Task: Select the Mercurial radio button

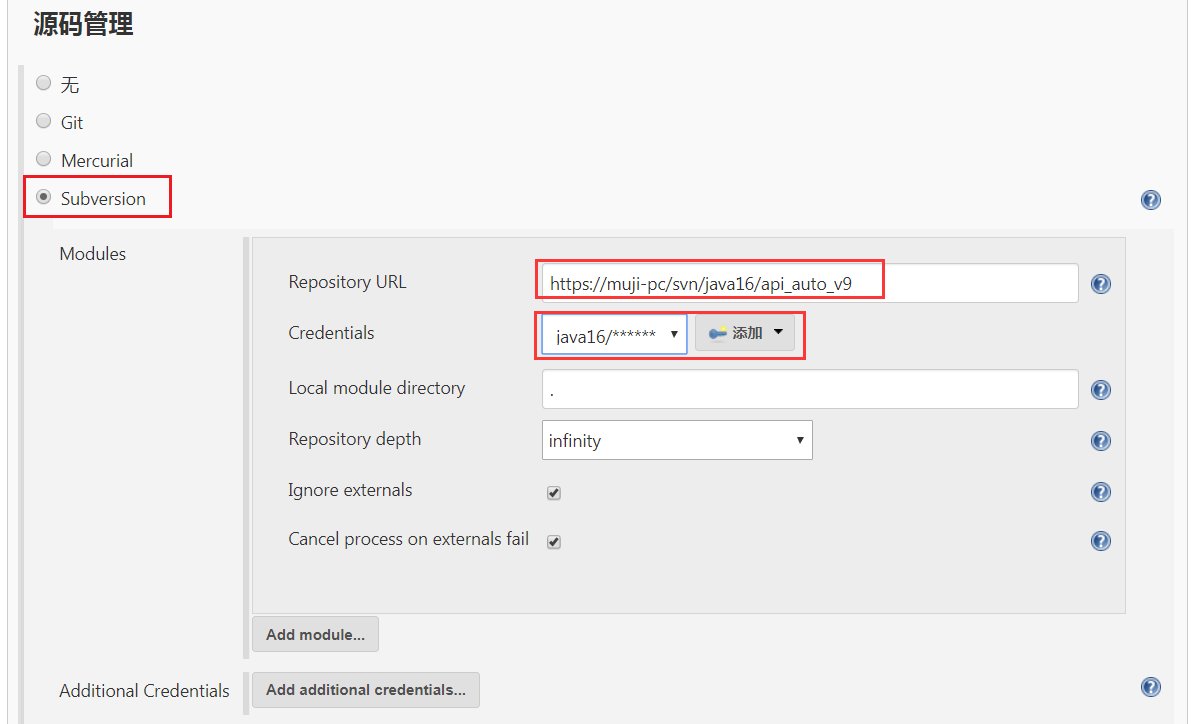Action: point(43,159)
